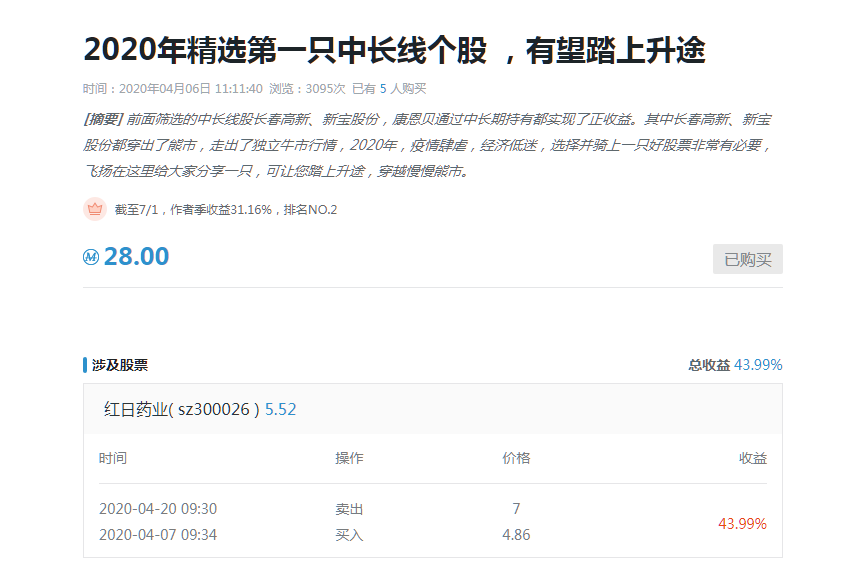Click the 总收益 label

point(709,365)
